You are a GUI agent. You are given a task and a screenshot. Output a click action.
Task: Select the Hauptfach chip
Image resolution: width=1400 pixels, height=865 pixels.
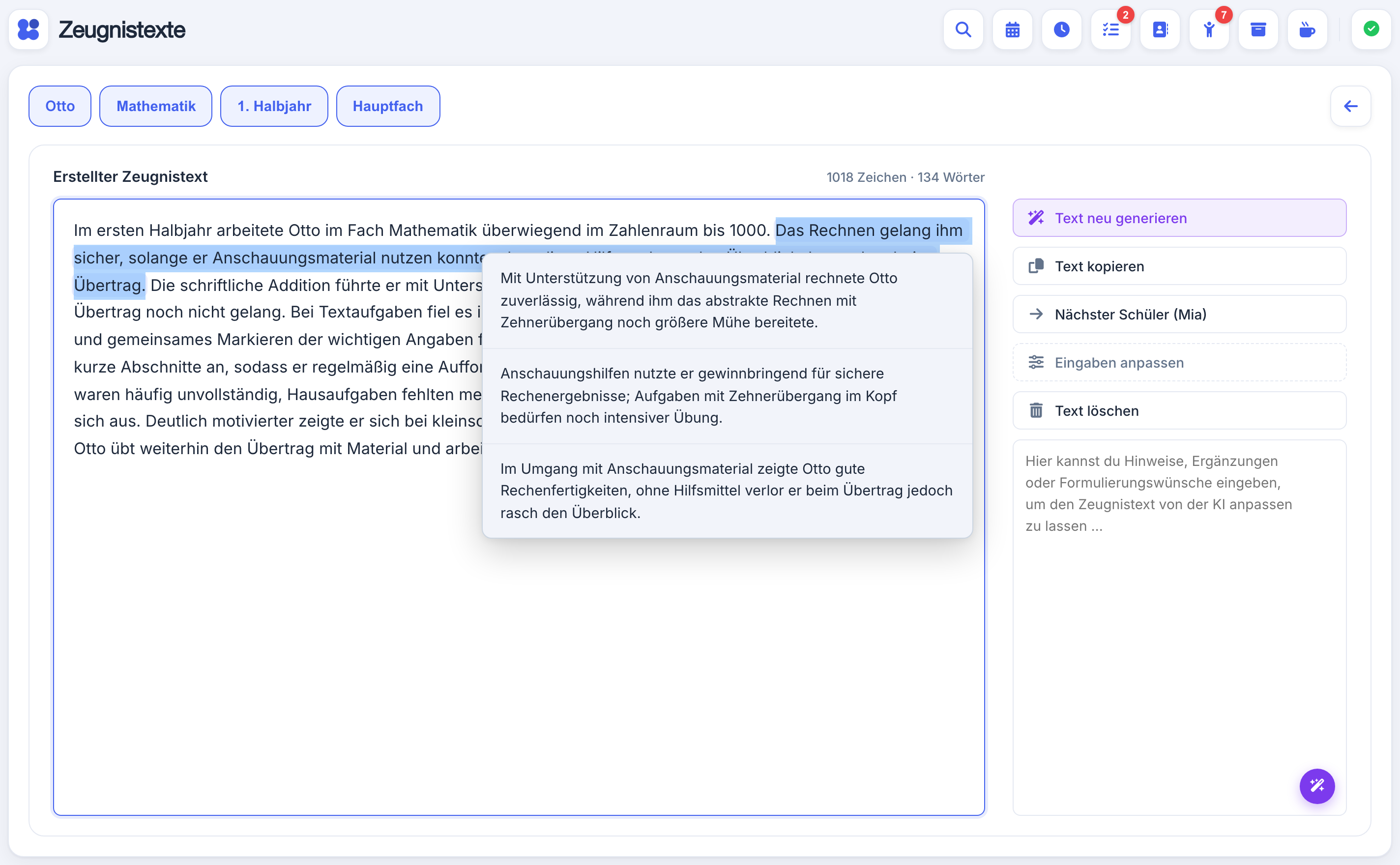pyautogui.click(x=388, y=107)
